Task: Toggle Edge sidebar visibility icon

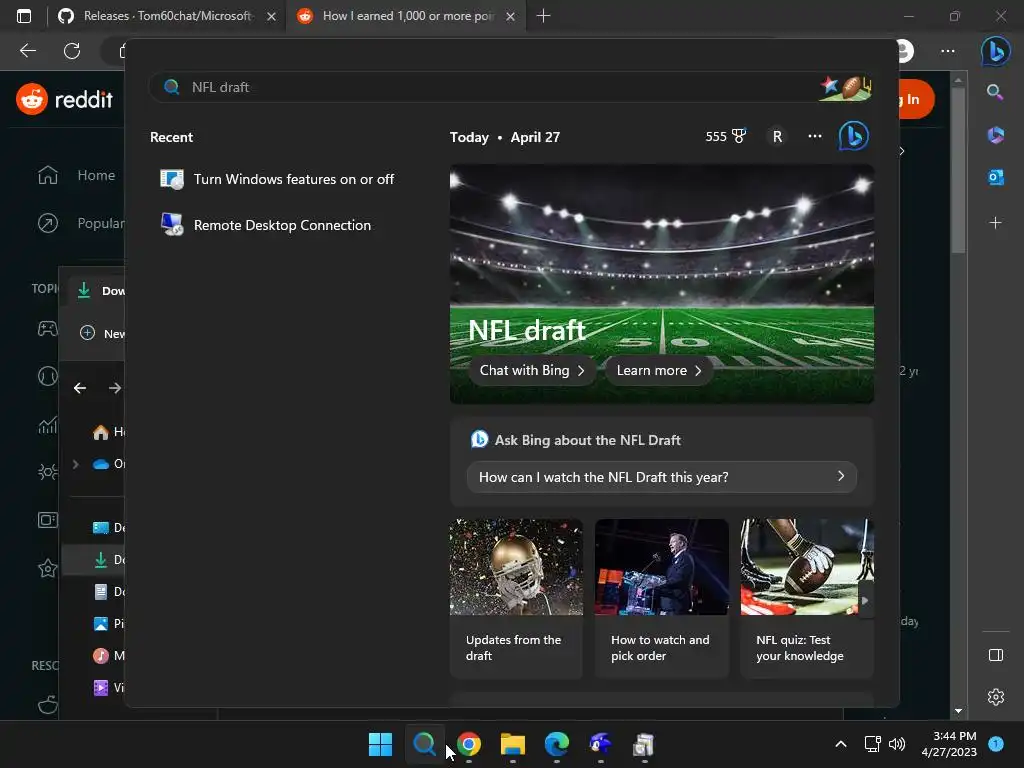Action: (995, 655)
